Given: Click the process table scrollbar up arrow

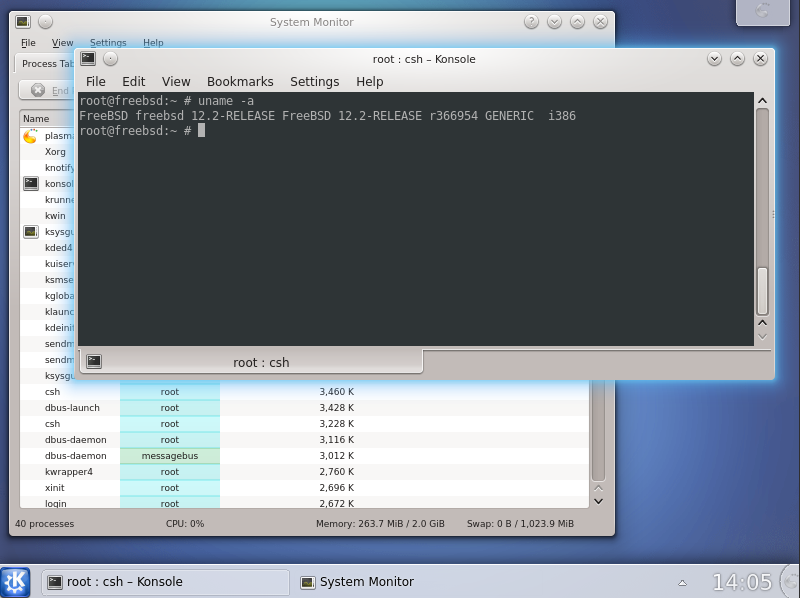Looking at the screenshot, I should tap(598, 488).
